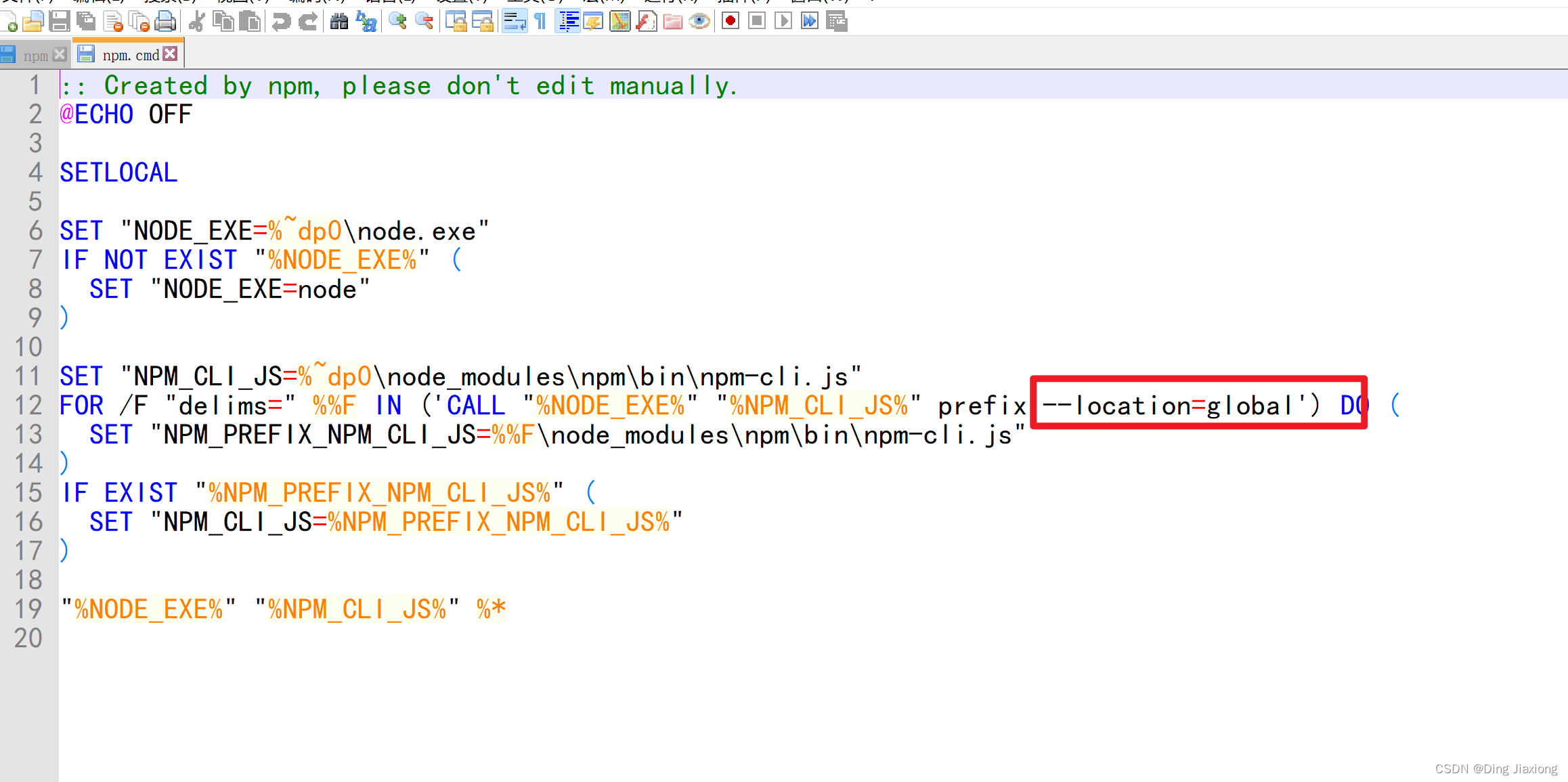Start macro recording with red record icon
This screenshot has height=782, width=1568.
[730, 22]
